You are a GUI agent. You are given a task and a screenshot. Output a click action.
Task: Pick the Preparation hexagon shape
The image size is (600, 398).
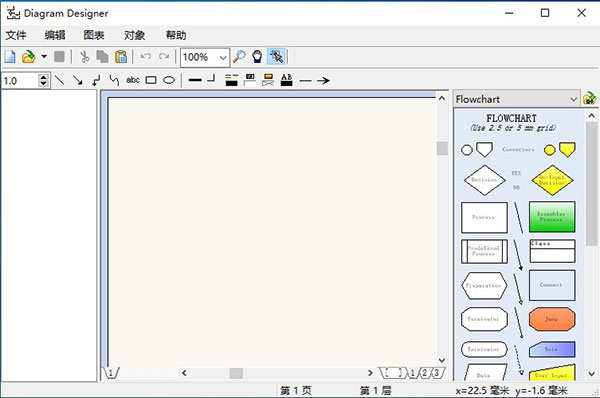pos(484,285)
